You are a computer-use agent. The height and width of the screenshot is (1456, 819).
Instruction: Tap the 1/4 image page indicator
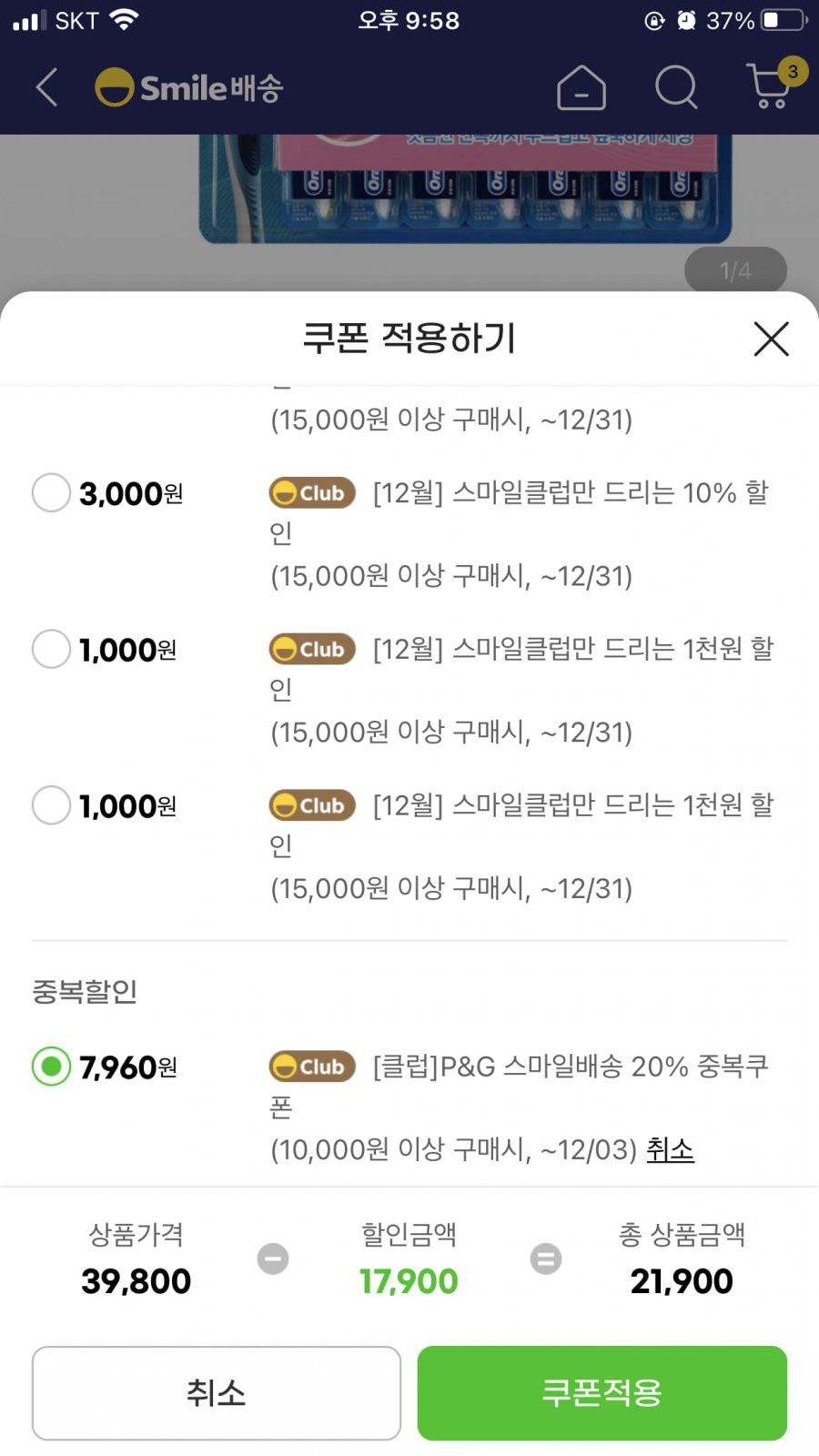point(735,270)
